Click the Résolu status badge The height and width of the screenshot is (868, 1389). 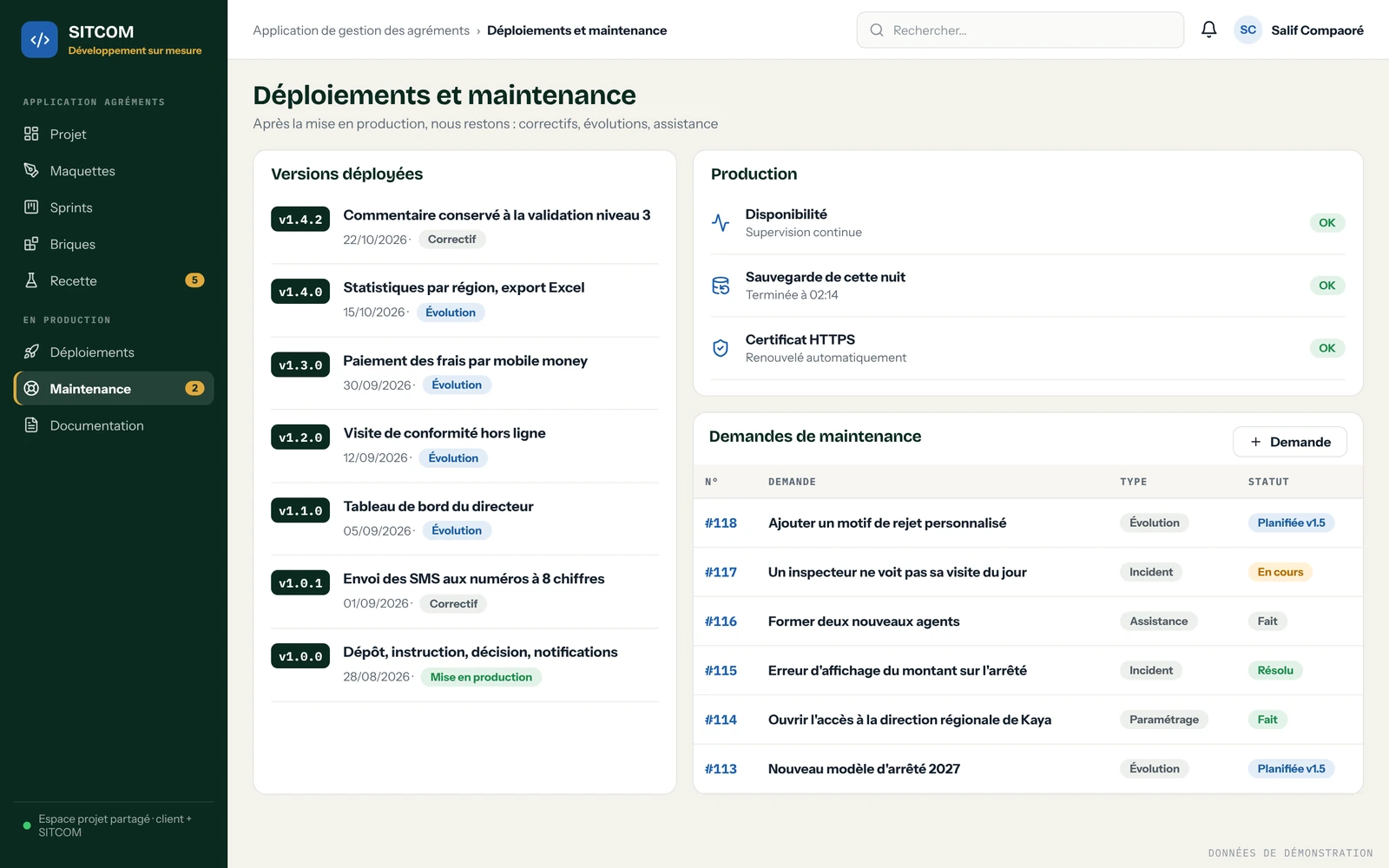coord(1275,670)
